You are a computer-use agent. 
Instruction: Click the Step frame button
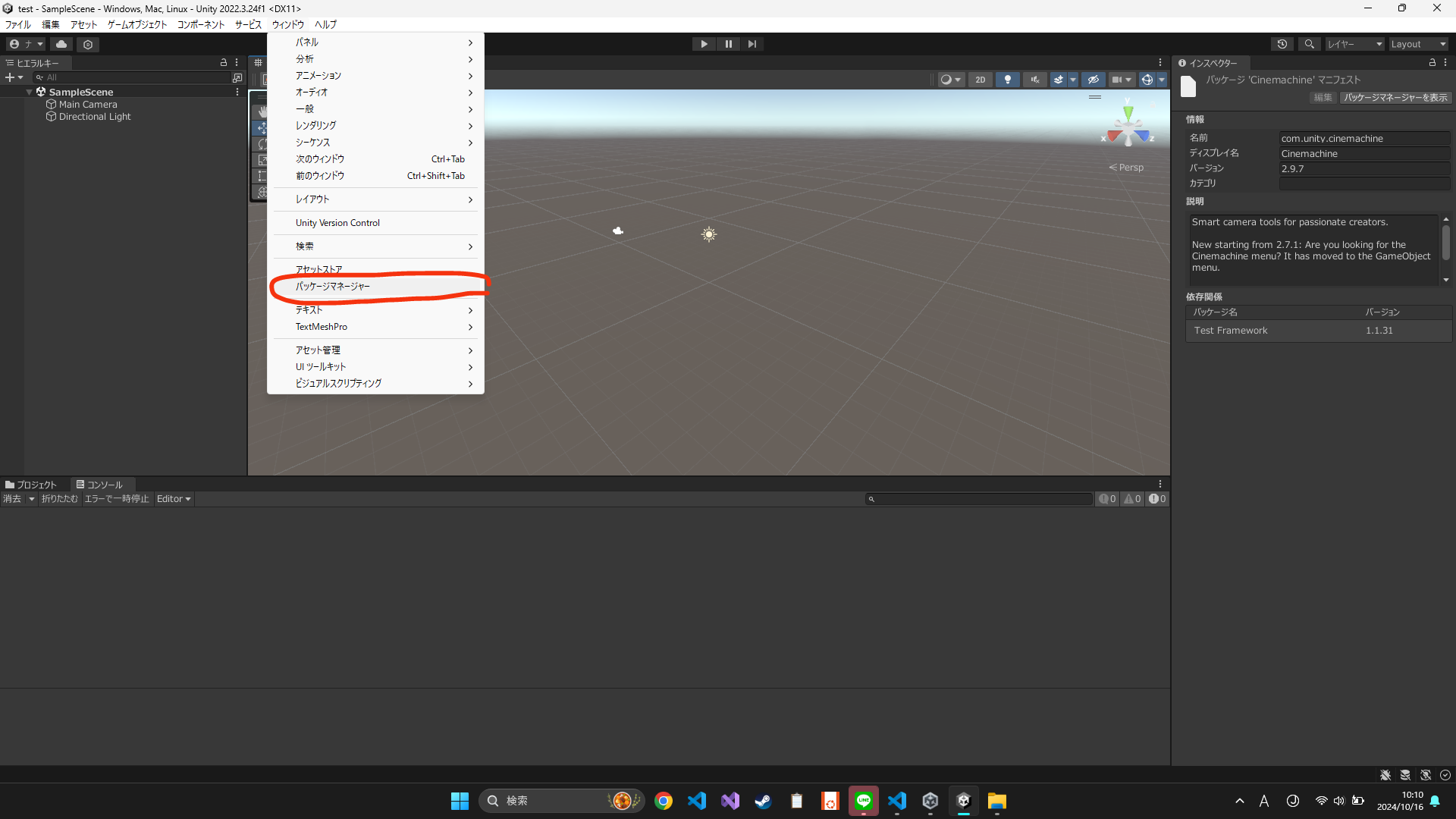752,44
